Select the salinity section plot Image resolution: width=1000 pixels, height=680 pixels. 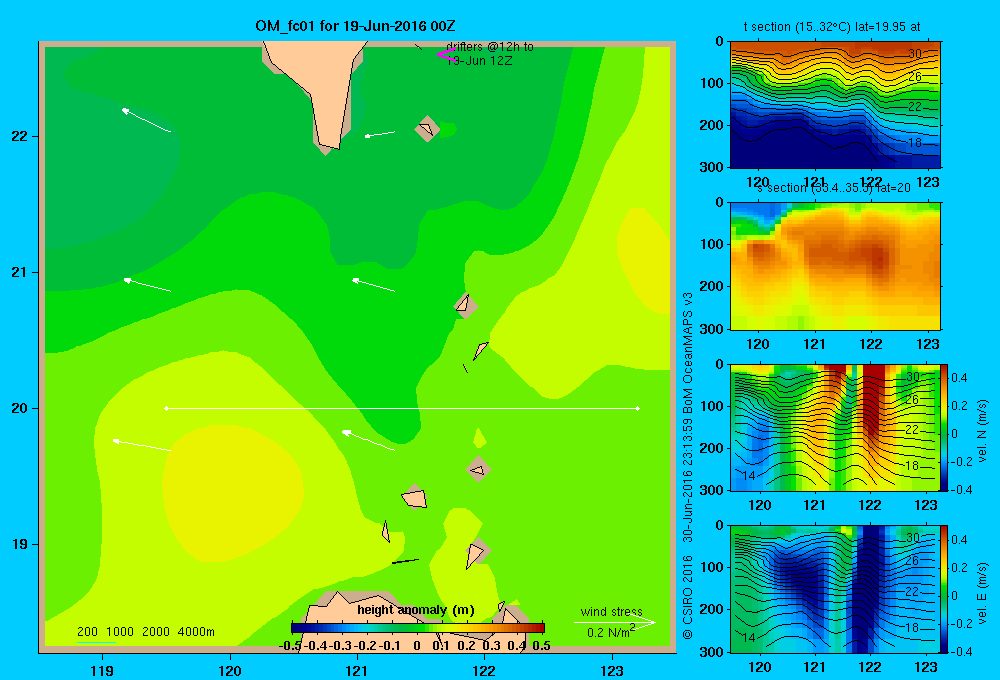click(x=835, y=266)
